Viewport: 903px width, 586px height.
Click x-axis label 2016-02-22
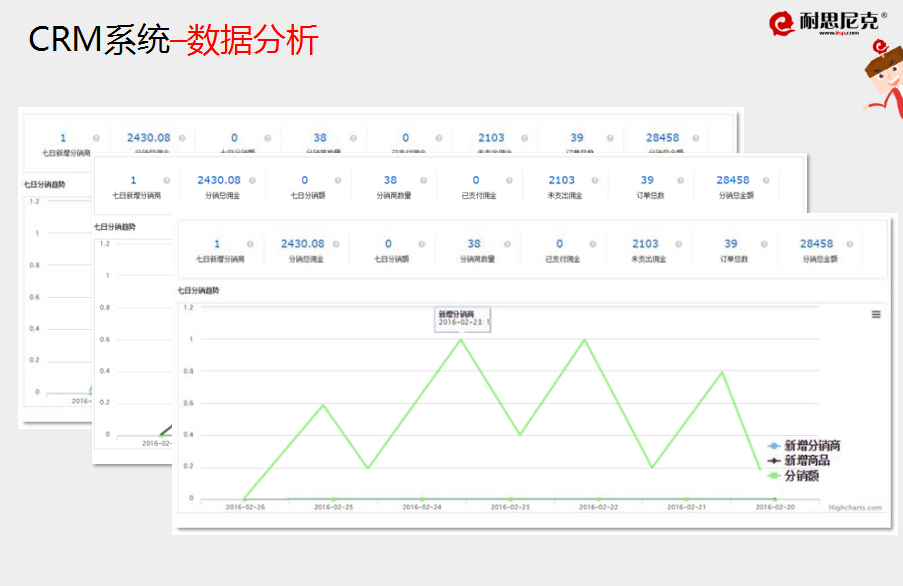tap(598, 507)
